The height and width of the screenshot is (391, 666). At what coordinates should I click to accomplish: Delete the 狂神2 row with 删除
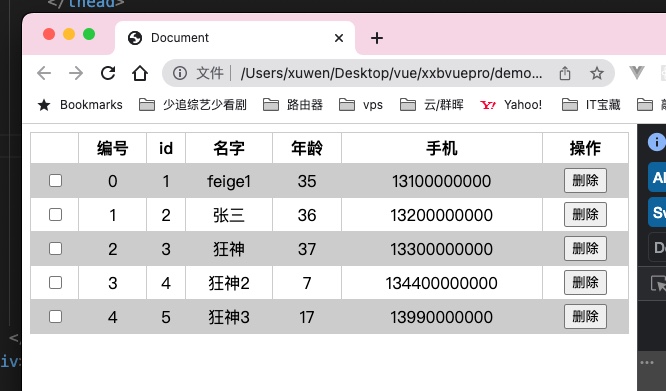pos(585,282)
